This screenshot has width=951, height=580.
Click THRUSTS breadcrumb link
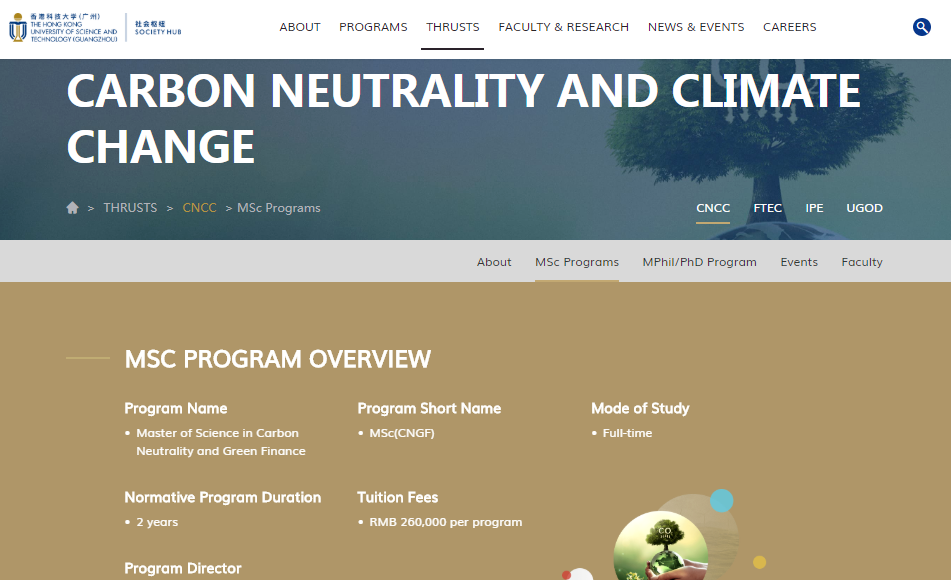coord(130,208)
